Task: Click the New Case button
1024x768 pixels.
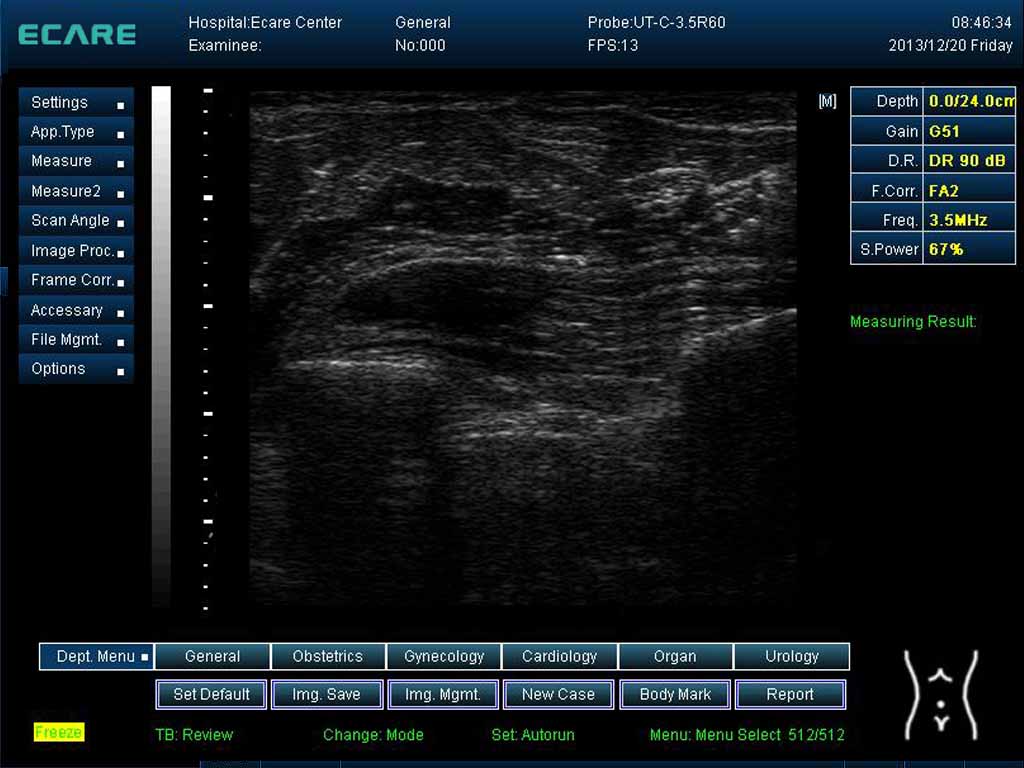Action: pyautogui.click(x=558, y=694)
